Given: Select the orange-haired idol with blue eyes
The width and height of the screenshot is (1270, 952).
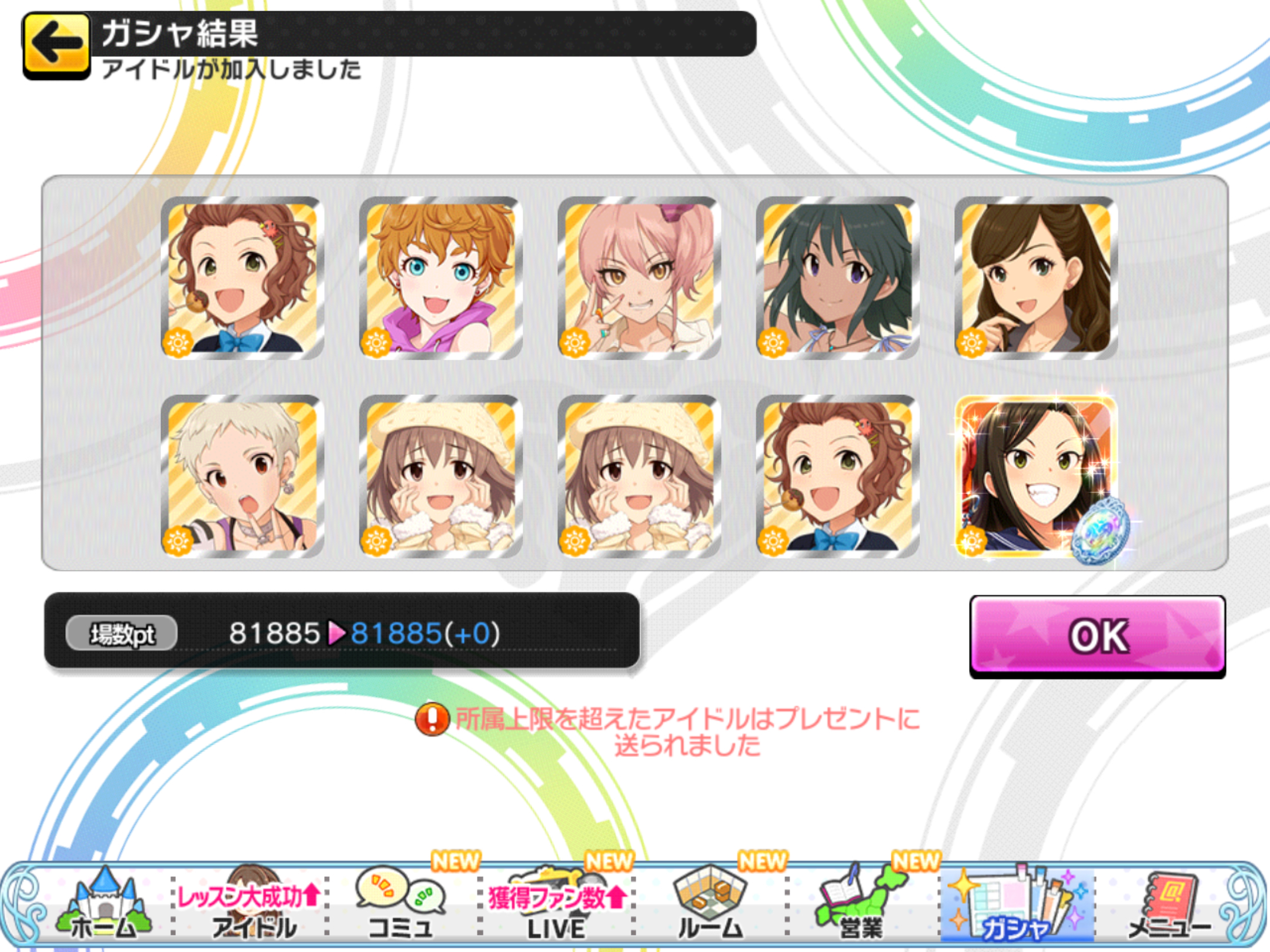Looking at the screenshot, I should pos(441,278).
